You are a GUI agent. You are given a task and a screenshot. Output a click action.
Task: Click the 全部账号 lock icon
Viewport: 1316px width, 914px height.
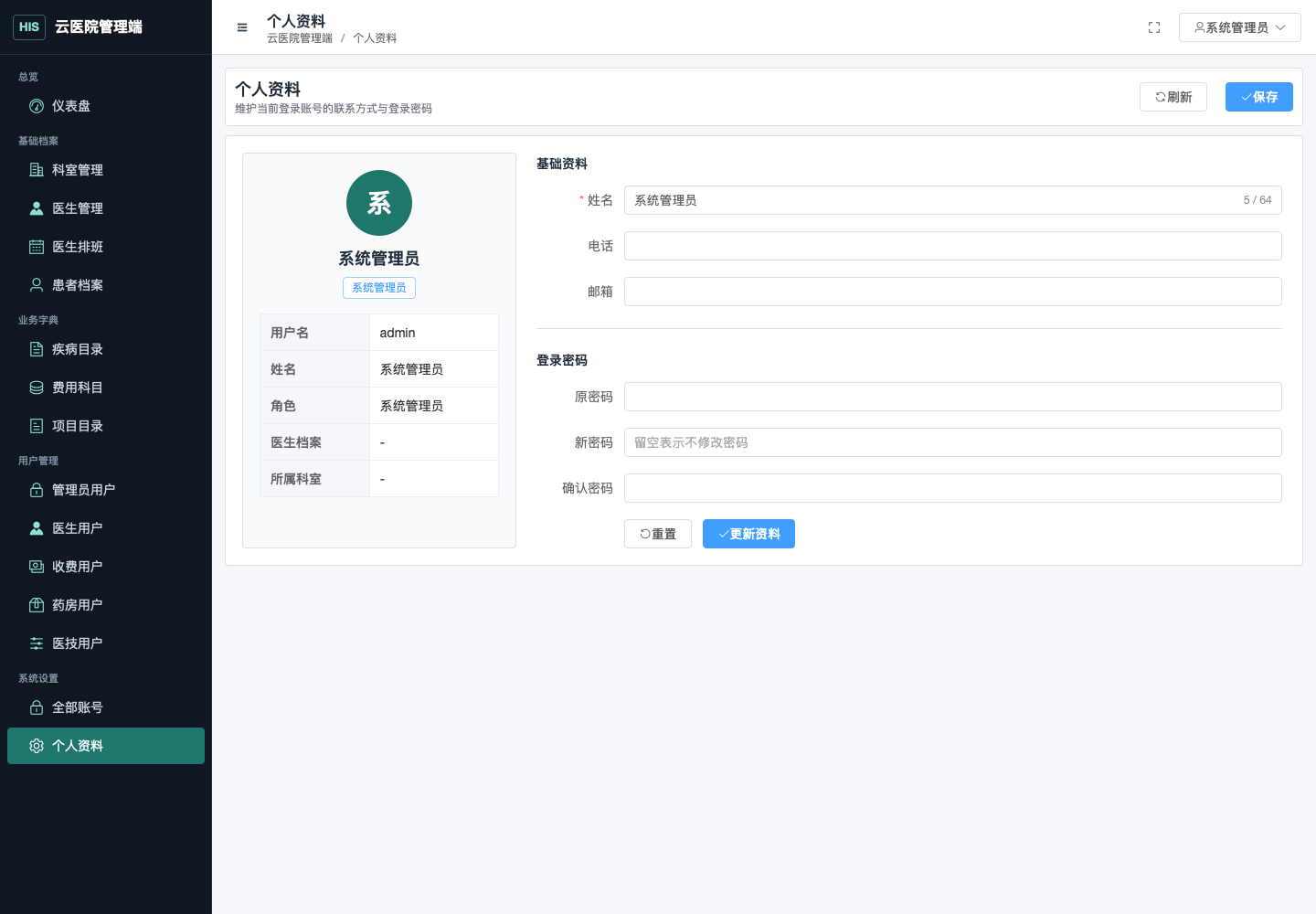(x=37, y=707)
